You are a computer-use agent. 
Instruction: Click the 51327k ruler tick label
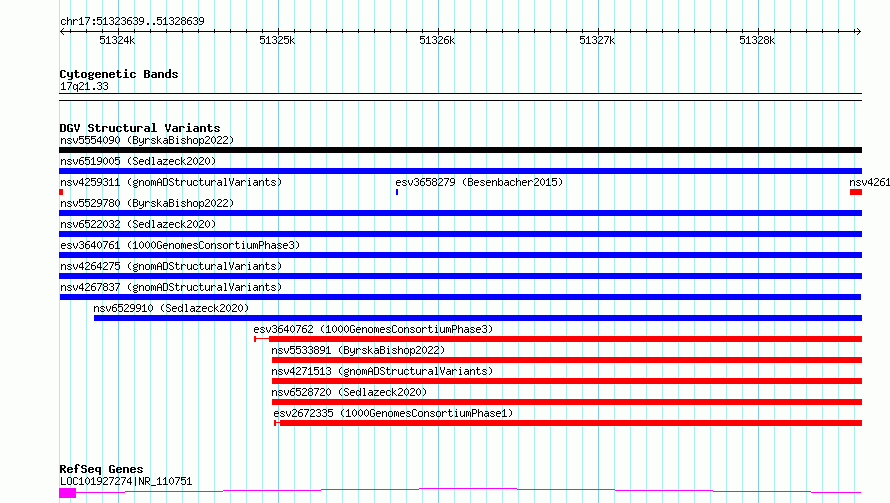(x=597, y=40)
